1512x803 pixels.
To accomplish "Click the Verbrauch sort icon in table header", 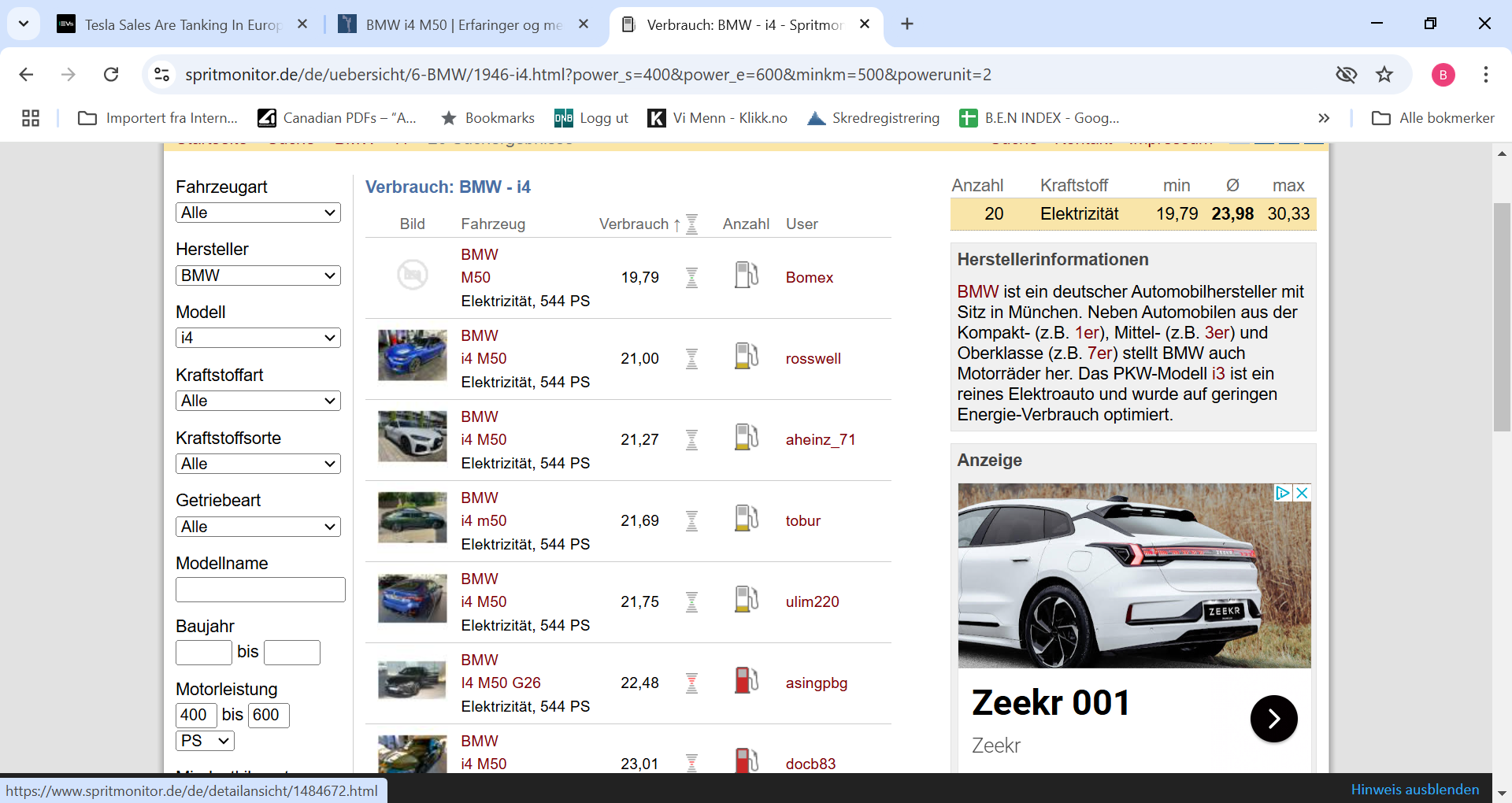I will click(x=691, y=224).
